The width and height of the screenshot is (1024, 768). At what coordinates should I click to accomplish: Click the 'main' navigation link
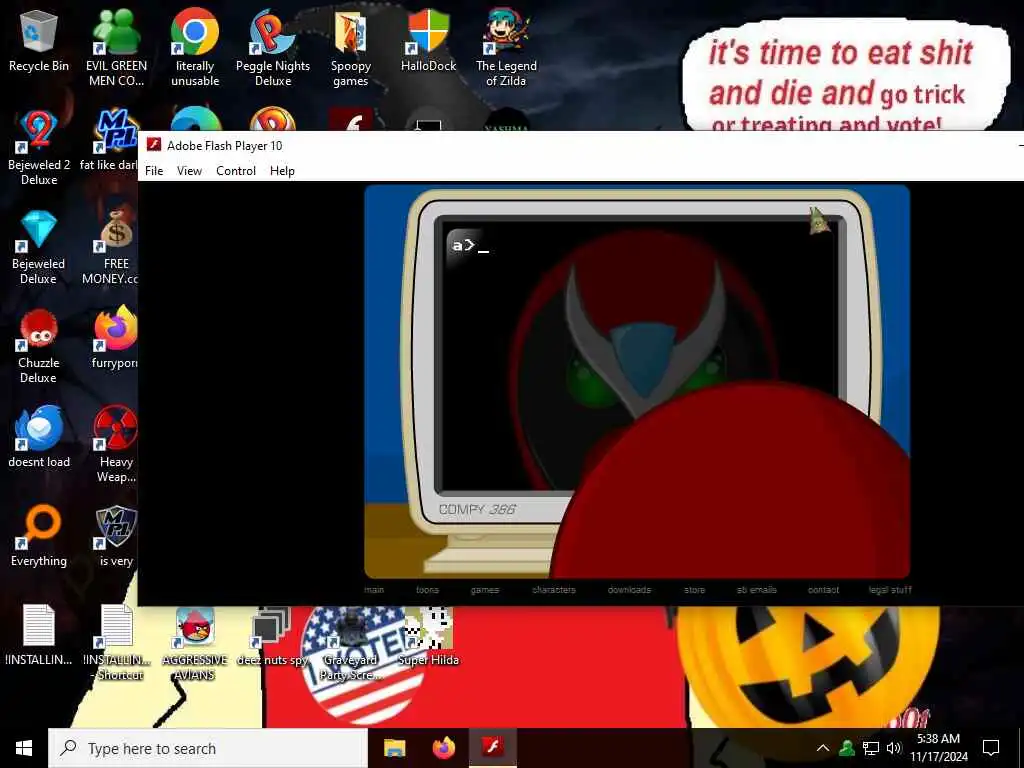coord(374,590)
